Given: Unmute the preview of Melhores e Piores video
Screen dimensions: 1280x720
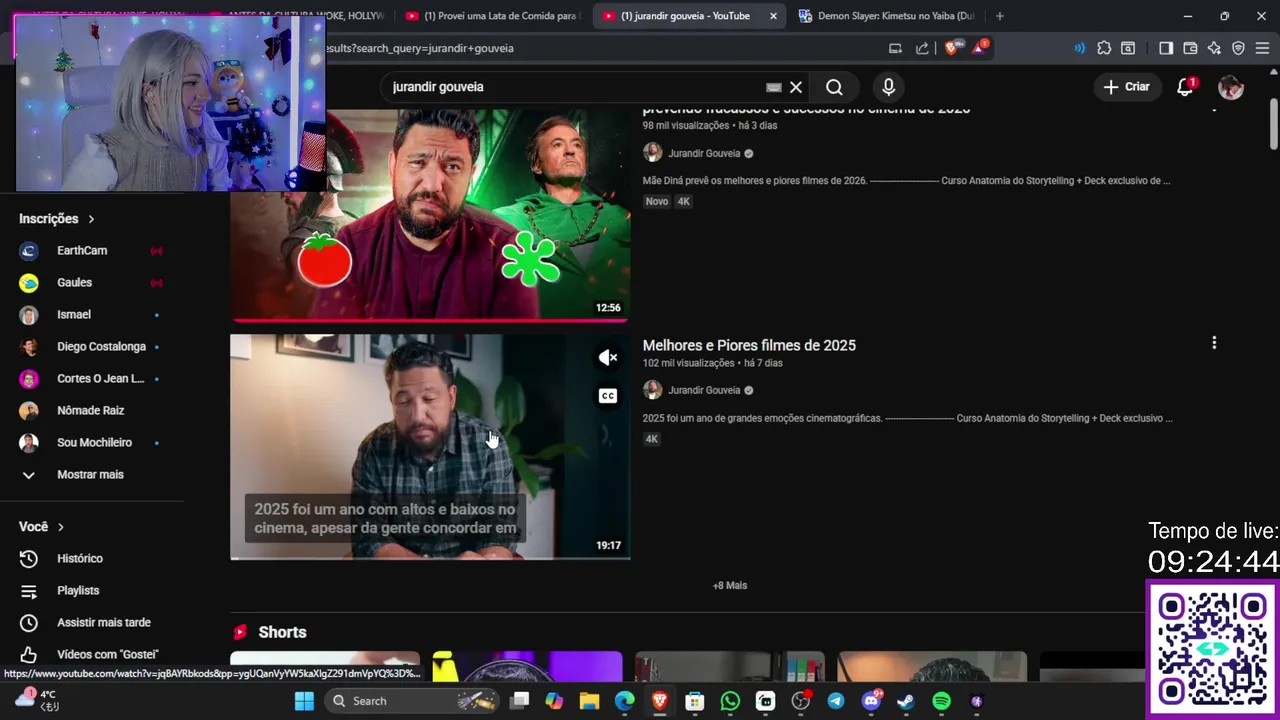Looking at the screenshot, I should tap(607, 357).
